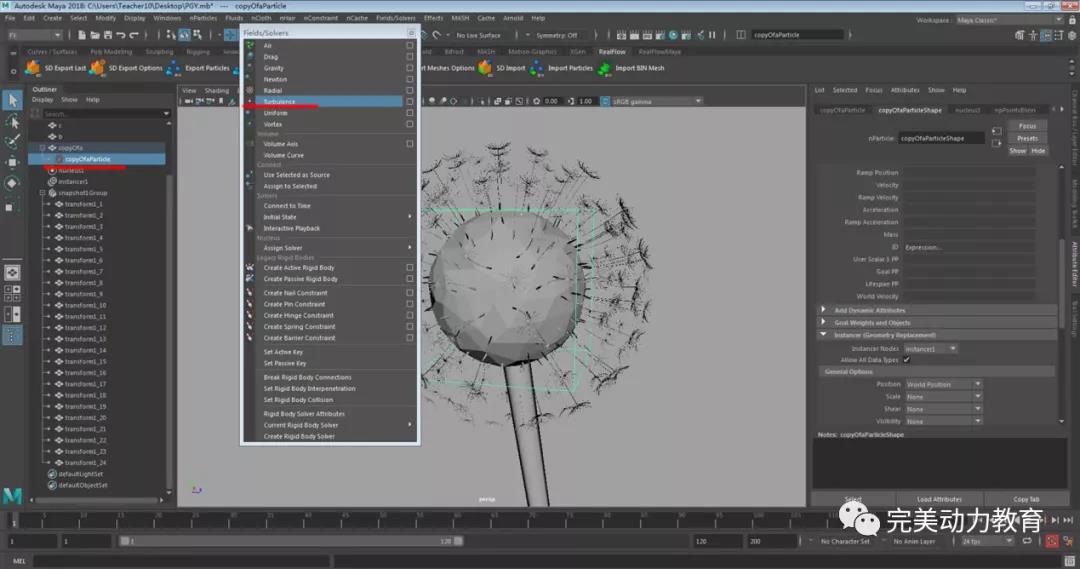
Task: Click the Export Particles shelf icon
Action: [x=176, y=68]
